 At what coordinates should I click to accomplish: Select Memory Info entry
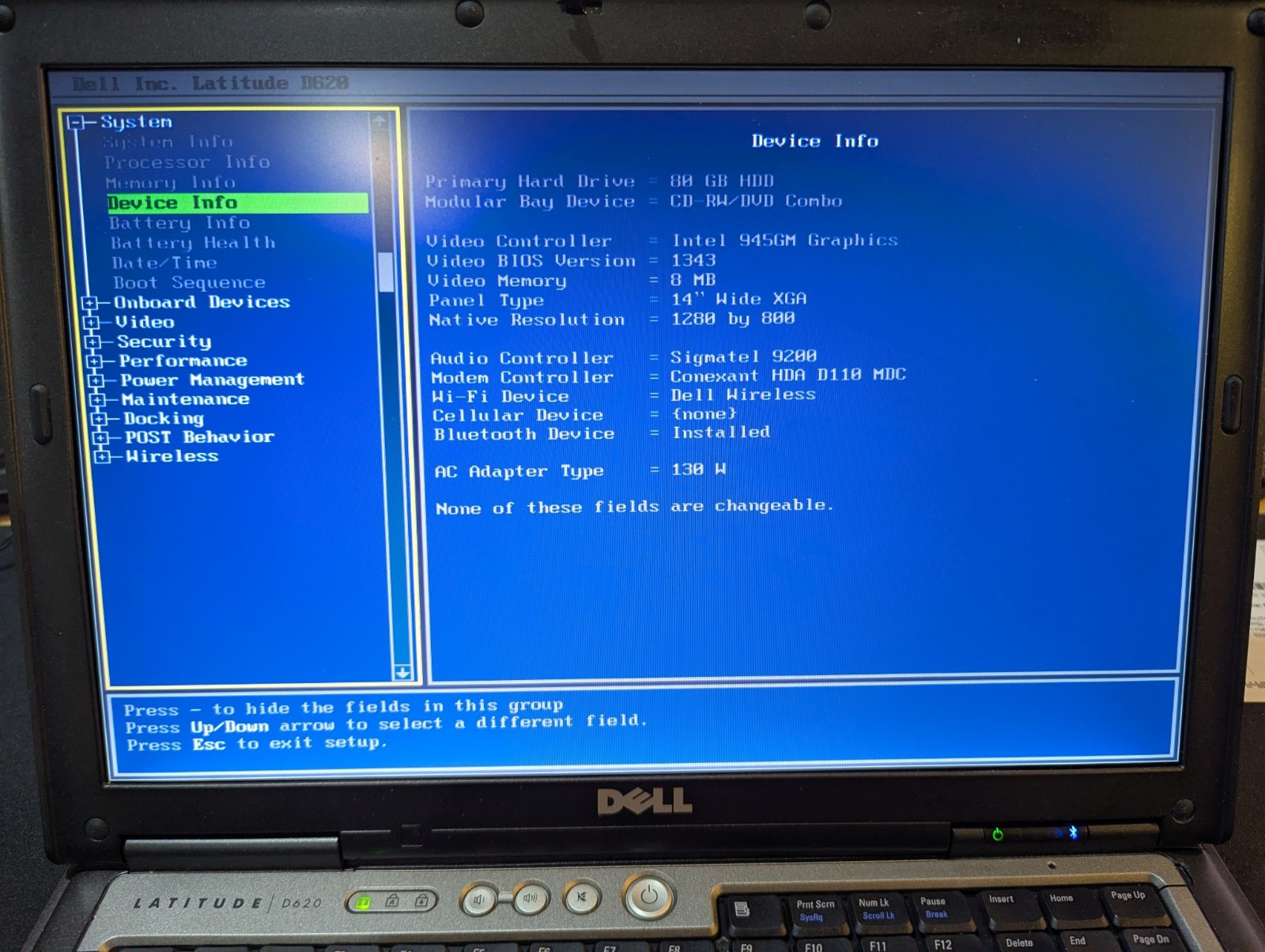coord(171,183)
